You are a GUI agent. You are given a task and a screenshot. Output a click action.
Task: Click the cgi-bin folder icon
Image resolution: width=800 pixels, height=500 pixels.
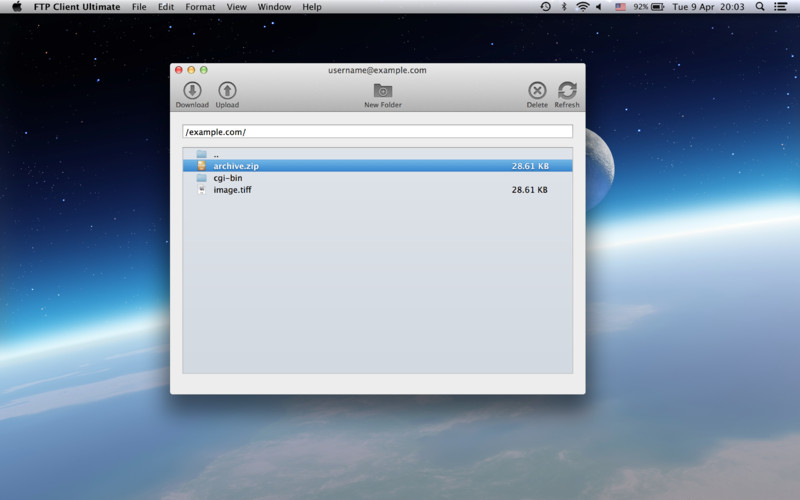click(202, 178)
